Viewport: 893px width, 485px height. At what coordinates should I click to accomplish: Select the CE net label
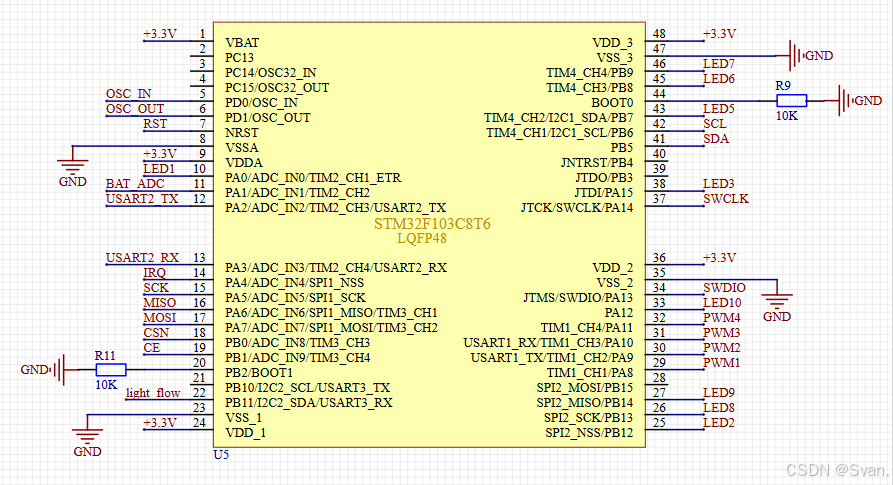point(151,348)
